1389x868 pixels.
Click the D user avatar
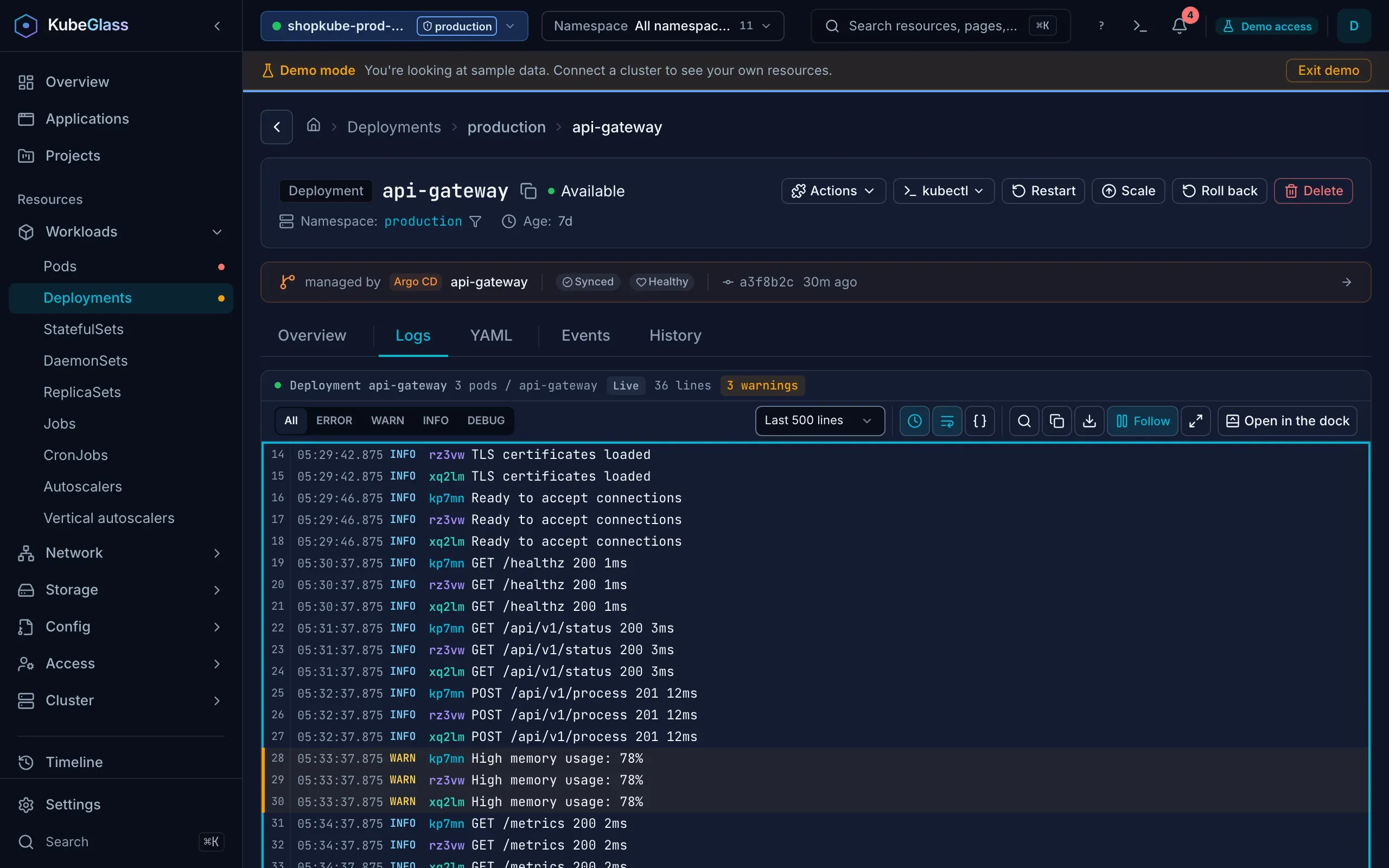(1354, 26)
